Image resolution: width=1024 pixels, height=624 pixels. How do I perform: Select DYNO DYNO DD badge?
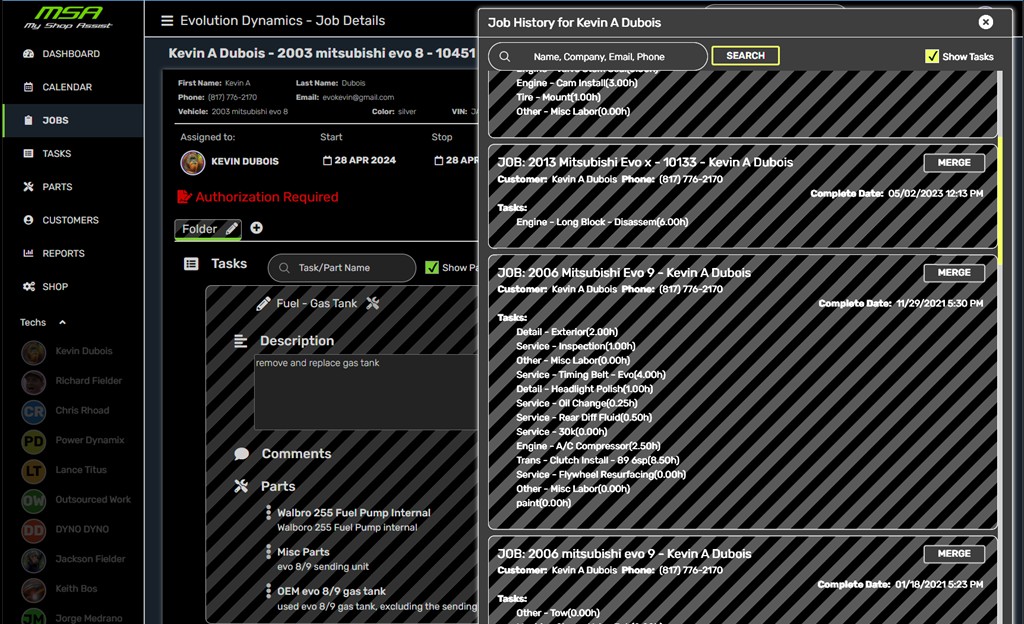coord(33,530)
